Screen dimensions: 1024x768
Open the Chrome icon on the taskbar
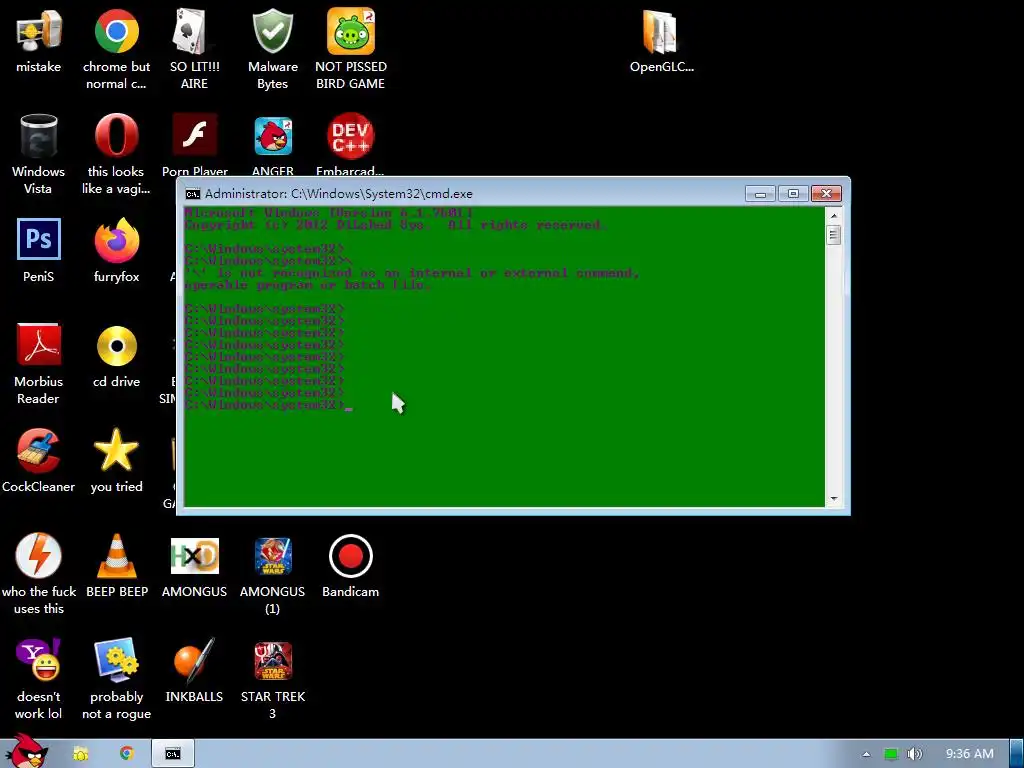click(x=127, y=754)
